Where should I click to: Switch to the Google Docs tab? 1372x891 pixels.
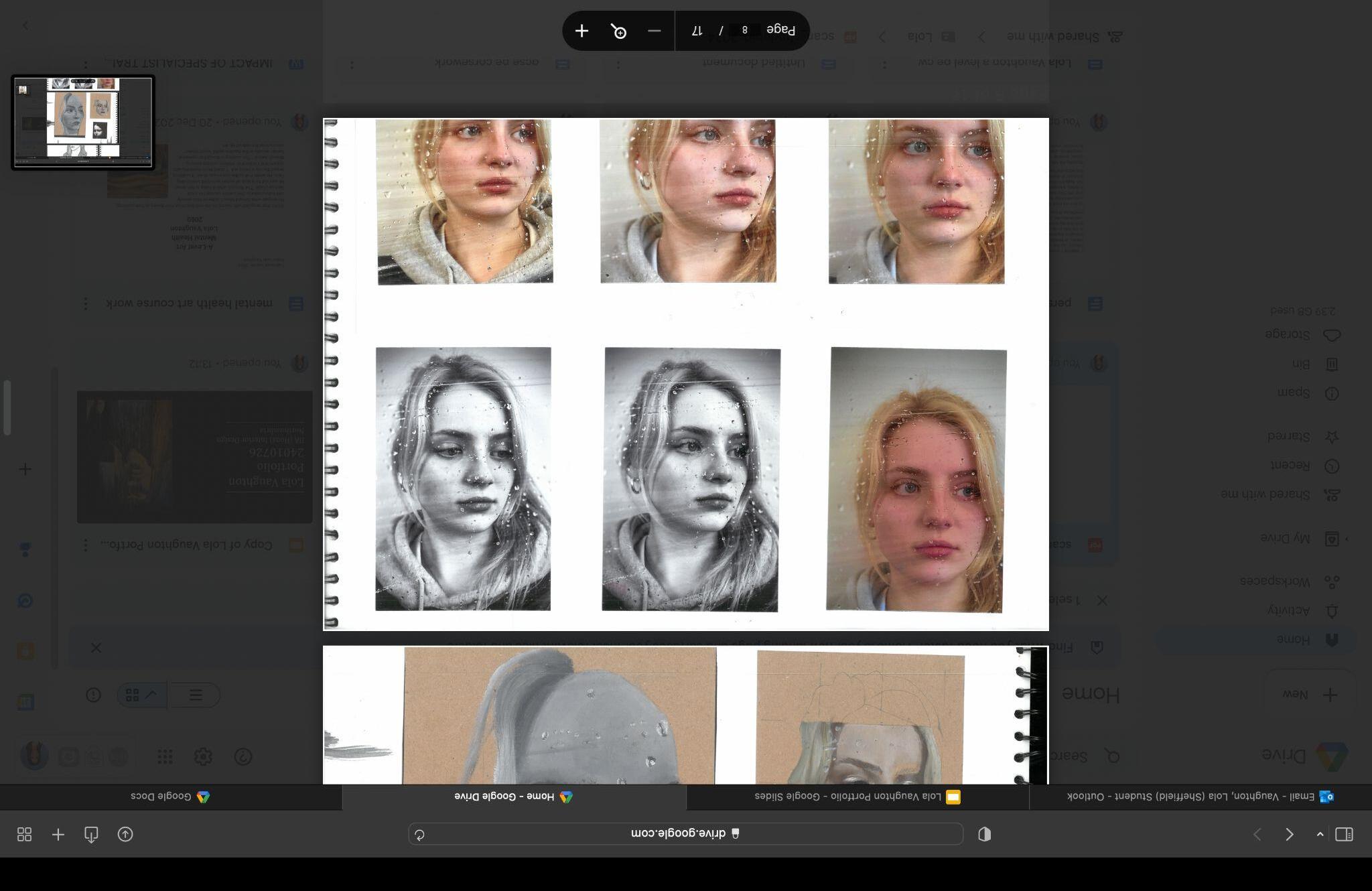coord(171,797)
